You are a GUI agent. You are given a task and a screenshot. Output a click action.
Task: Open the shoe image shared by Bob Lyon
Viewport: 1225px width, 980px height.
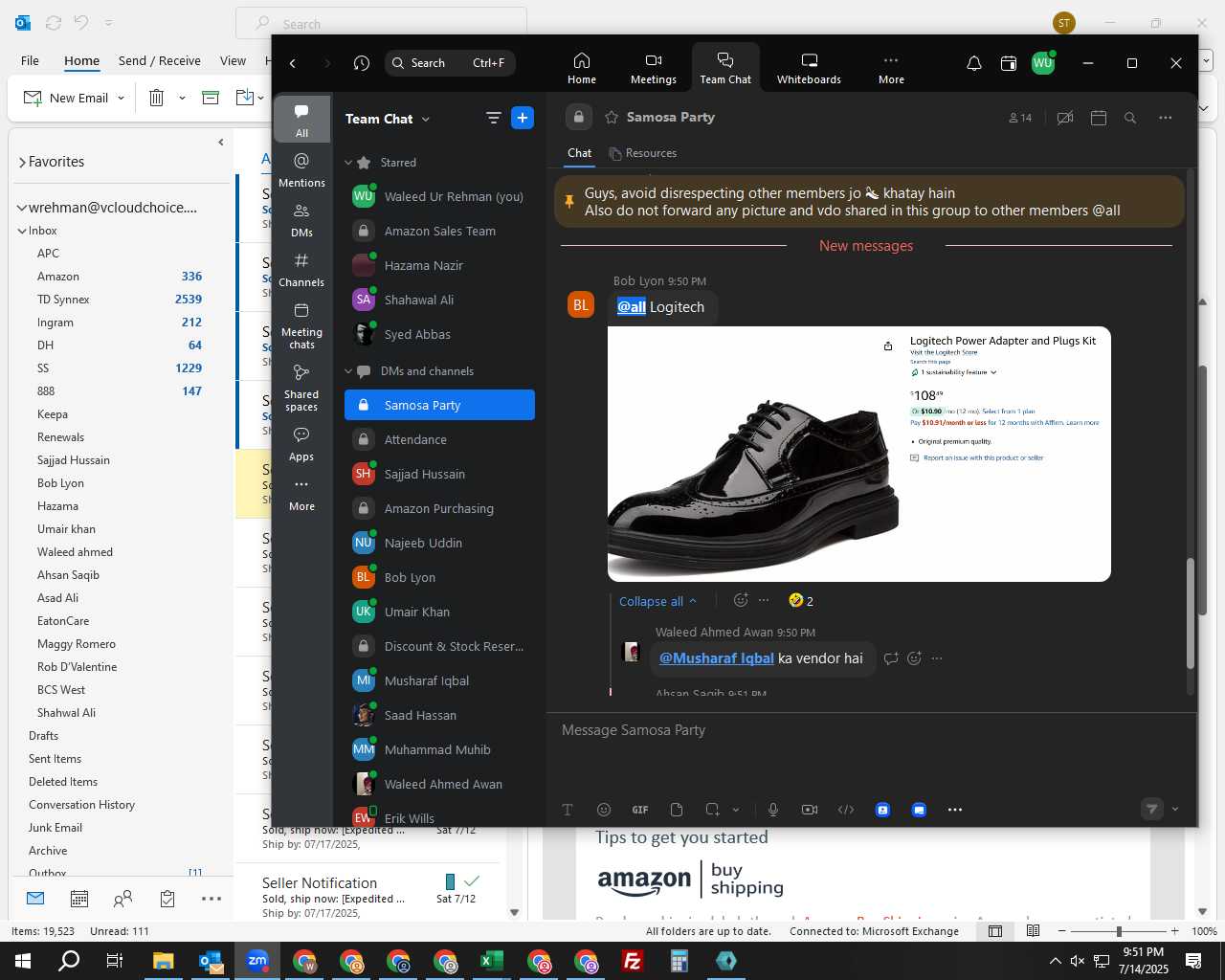pos(858,454)
